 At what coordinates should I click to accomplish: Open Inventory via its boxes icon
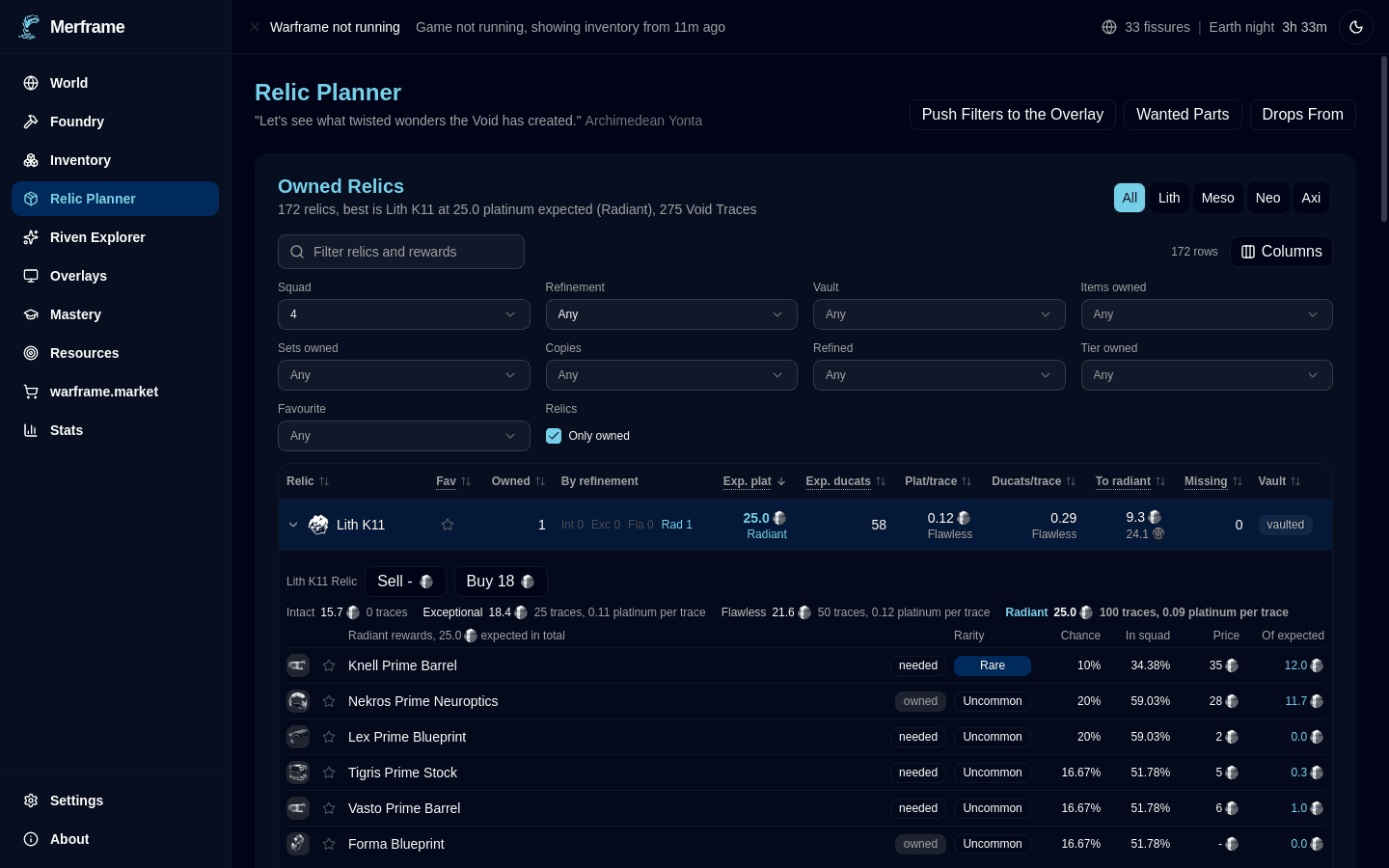tap(31, 160)
